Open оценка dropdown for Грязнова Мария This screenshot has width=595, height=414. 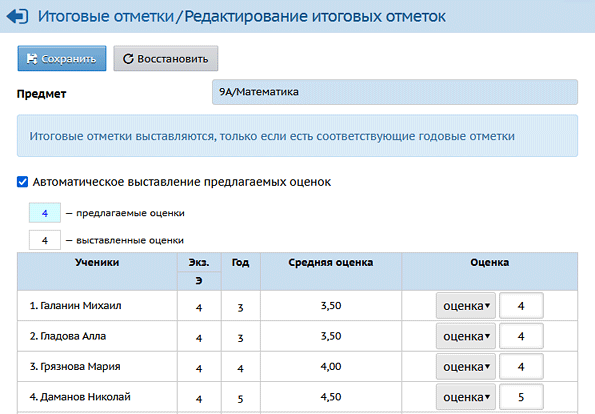point(466,367)
